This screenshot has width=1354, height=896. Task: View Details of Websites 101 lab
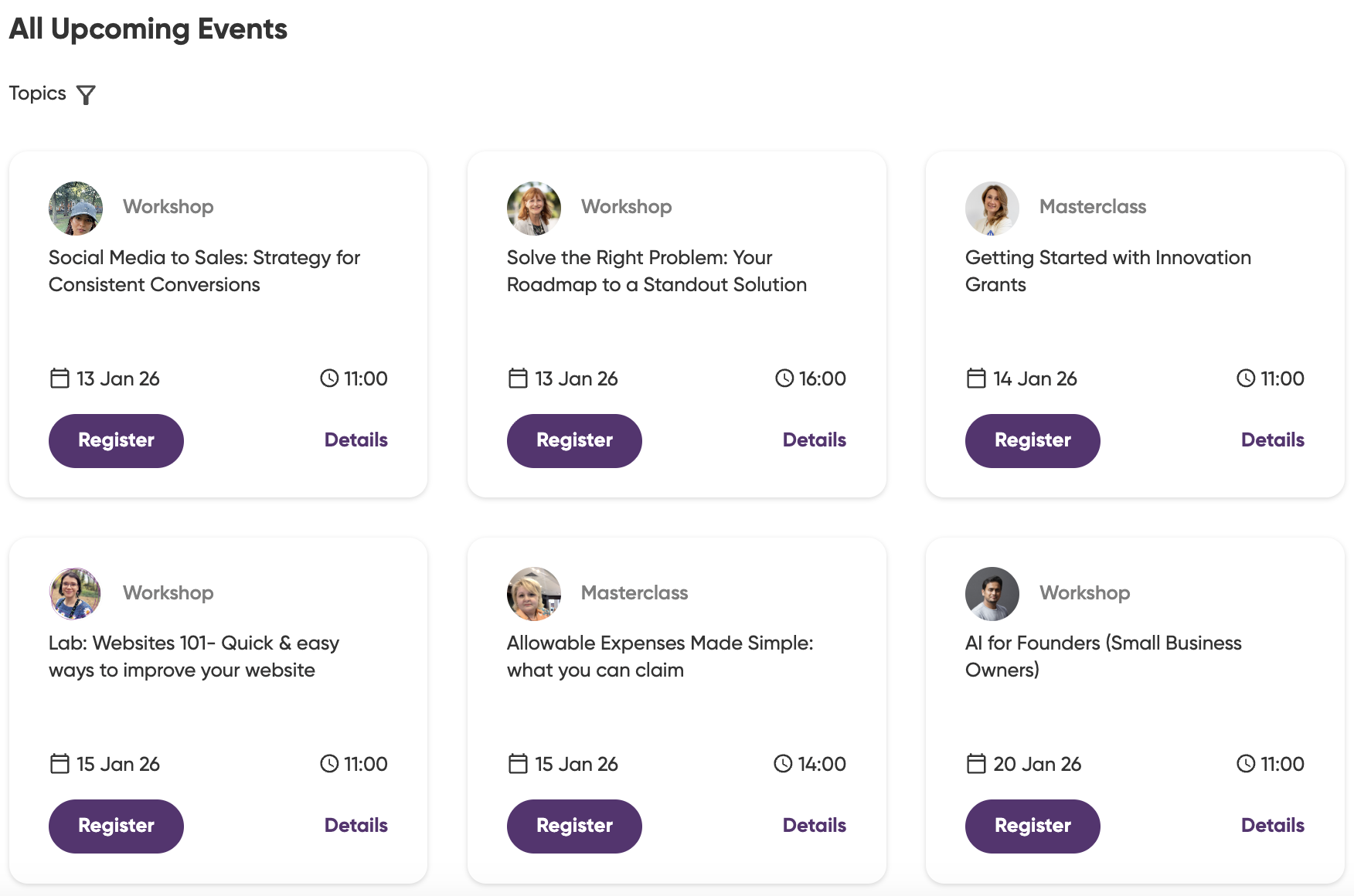[356, 826]
